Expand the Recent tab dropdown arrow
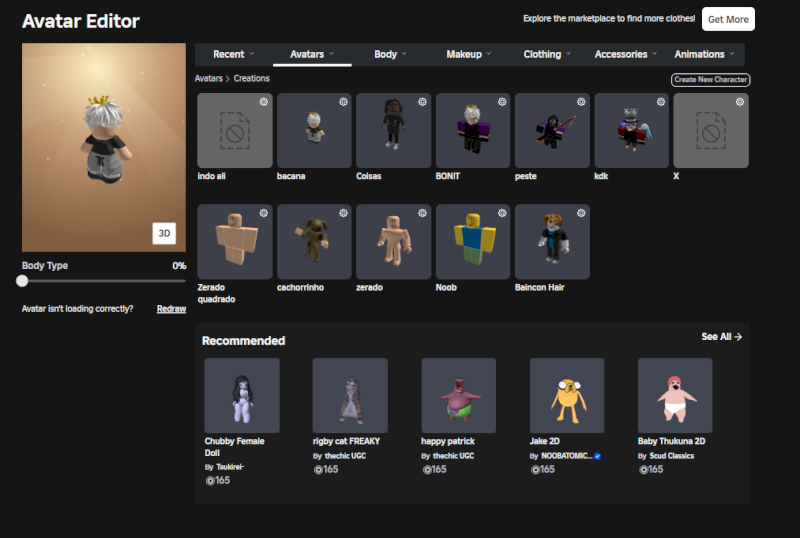The height and width of the screenshot is (538, 800). pyautogui.click(x=252, y=54)
